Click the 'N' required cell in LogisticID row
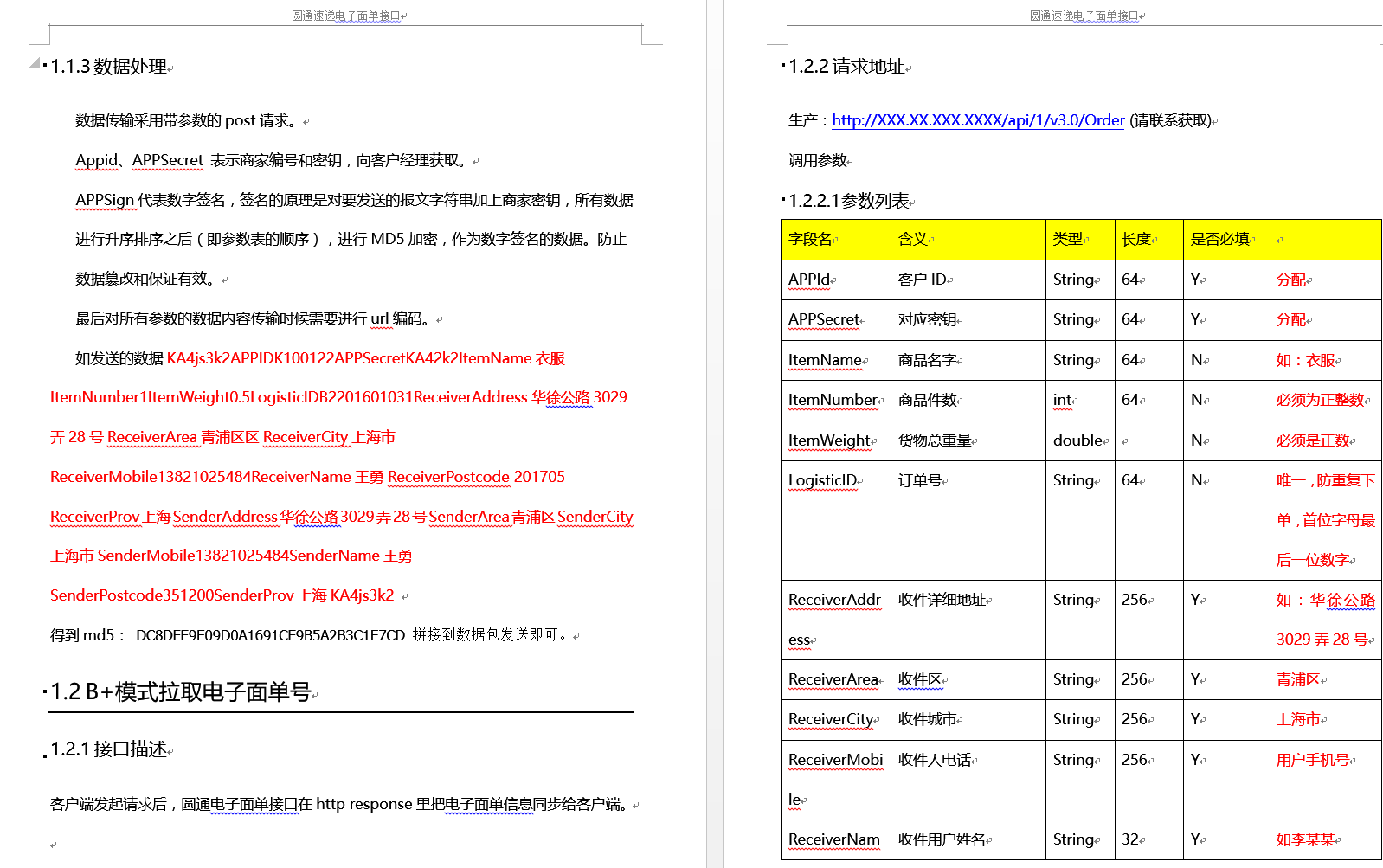 pos(1226,520)
